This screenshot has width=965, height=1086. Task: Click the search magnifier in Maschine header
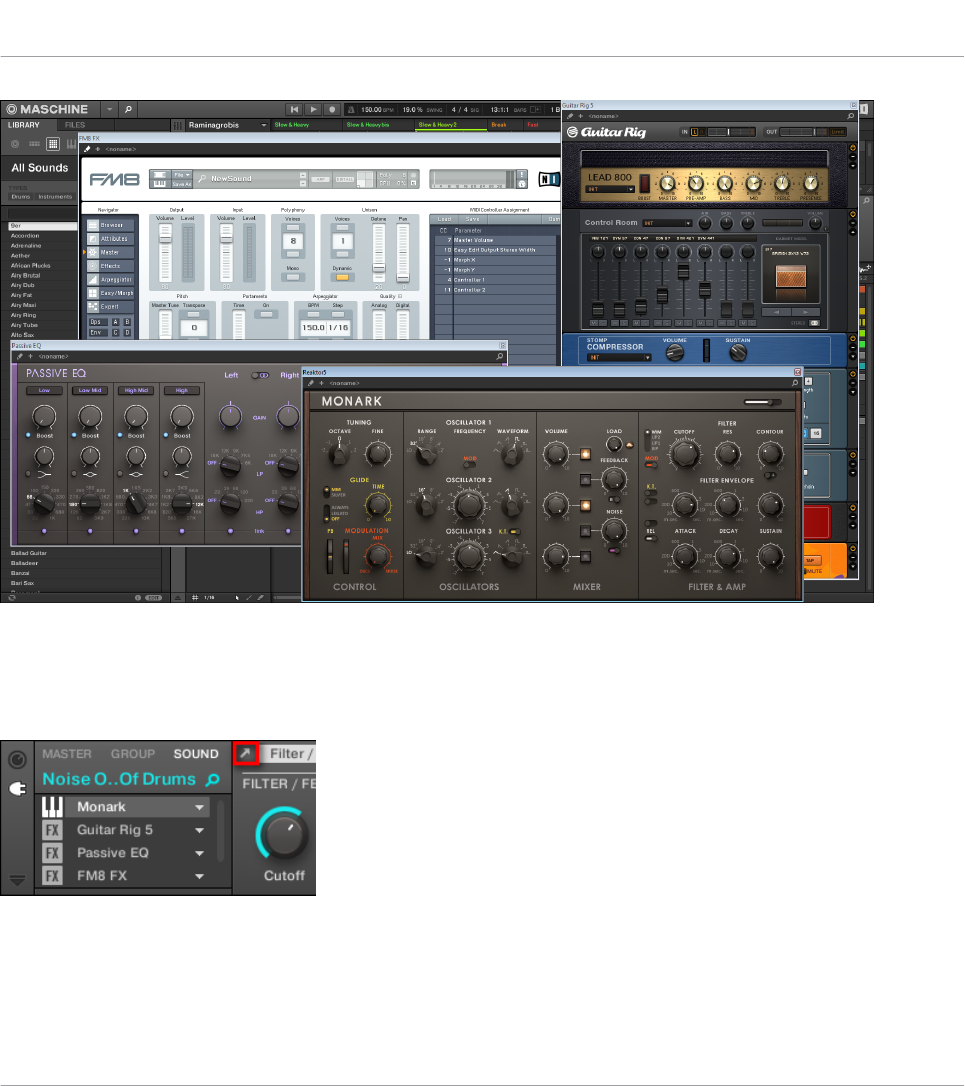(129, 108)
